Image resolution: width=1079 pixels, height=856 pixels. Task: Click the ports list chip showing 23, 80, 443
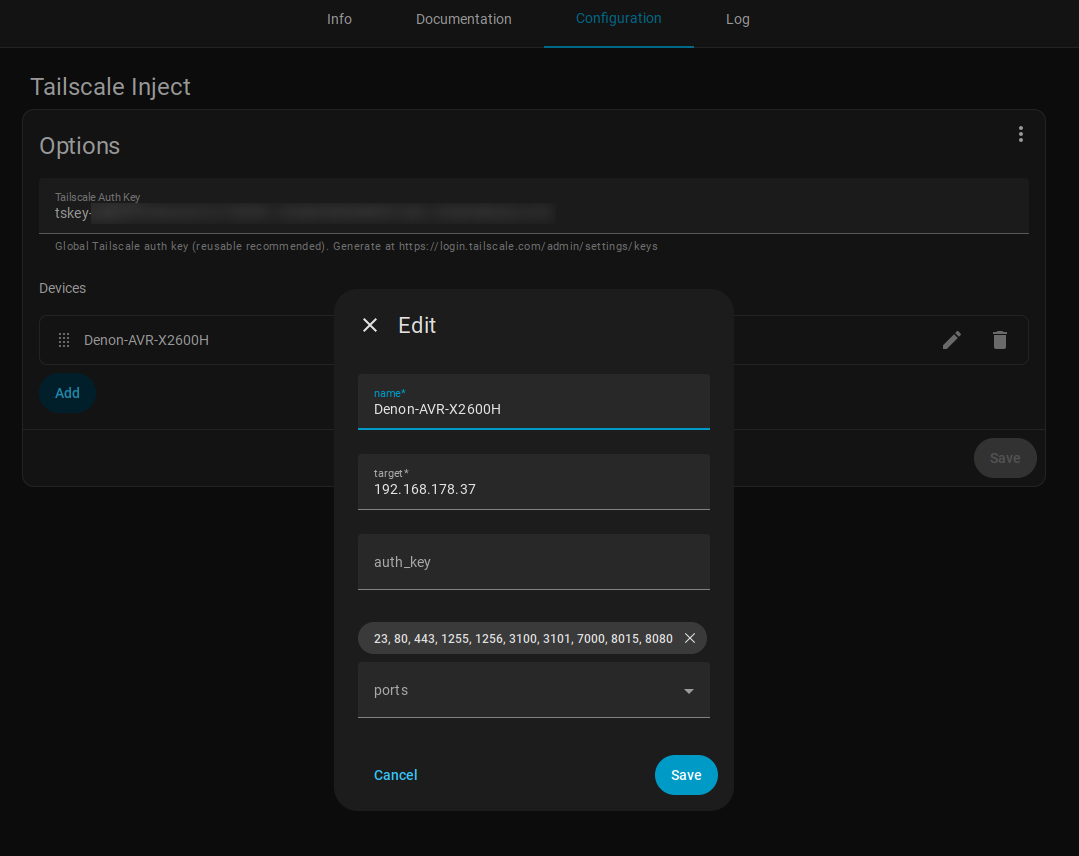tap(520, 637)
